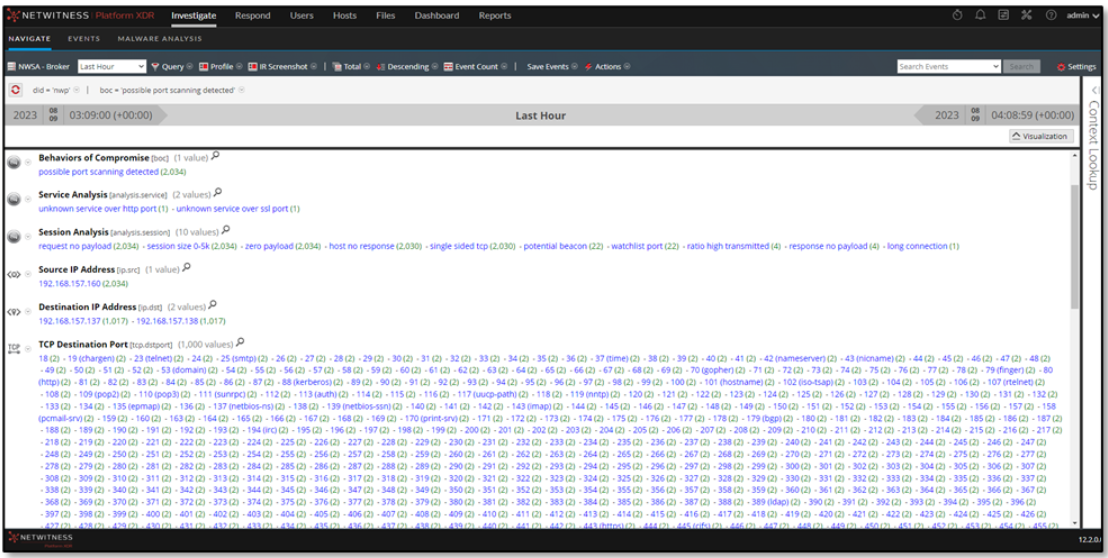Image resolution: width=1108 pixels, height=558 pixels.
Task: Click the red refresh icon beside the query
Action: (x=16, y=90)
